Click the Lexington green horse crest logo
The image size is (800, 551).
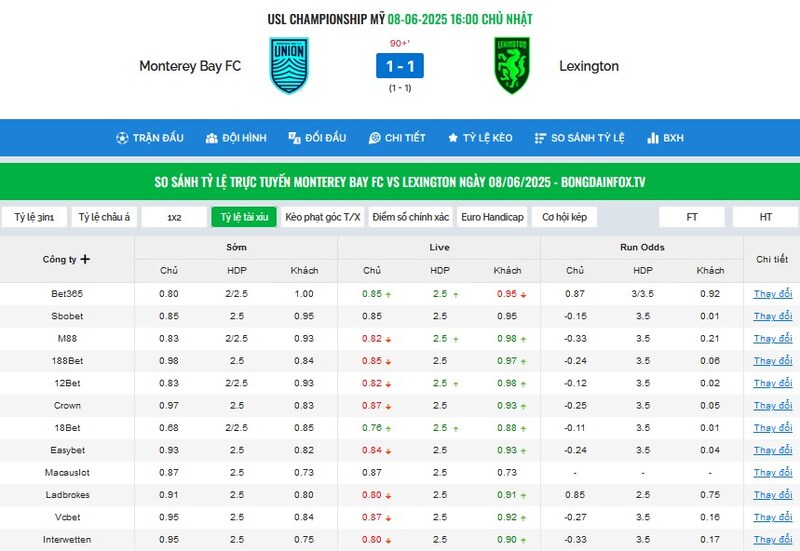tap(512, 65)
